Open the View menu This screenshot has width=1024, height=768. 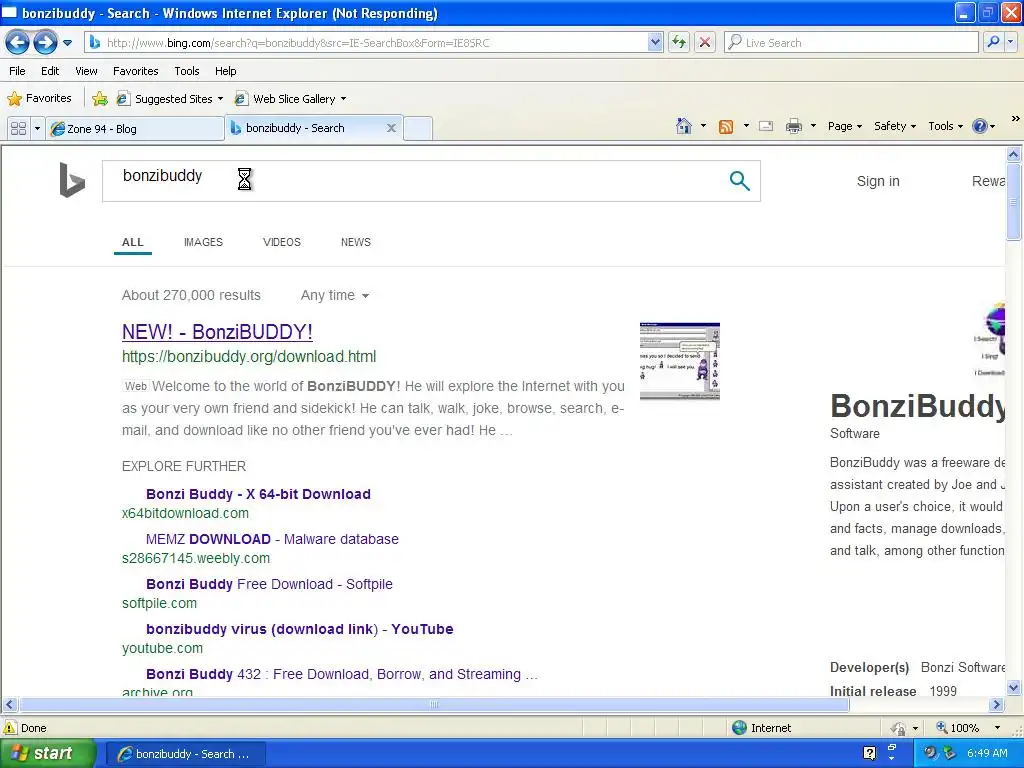tap(86, 71)
